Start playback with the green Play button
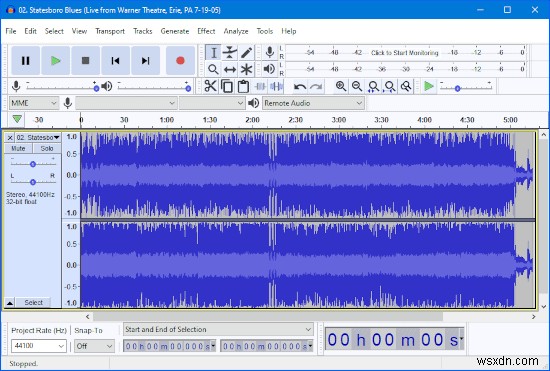 (x=55, y=61)
